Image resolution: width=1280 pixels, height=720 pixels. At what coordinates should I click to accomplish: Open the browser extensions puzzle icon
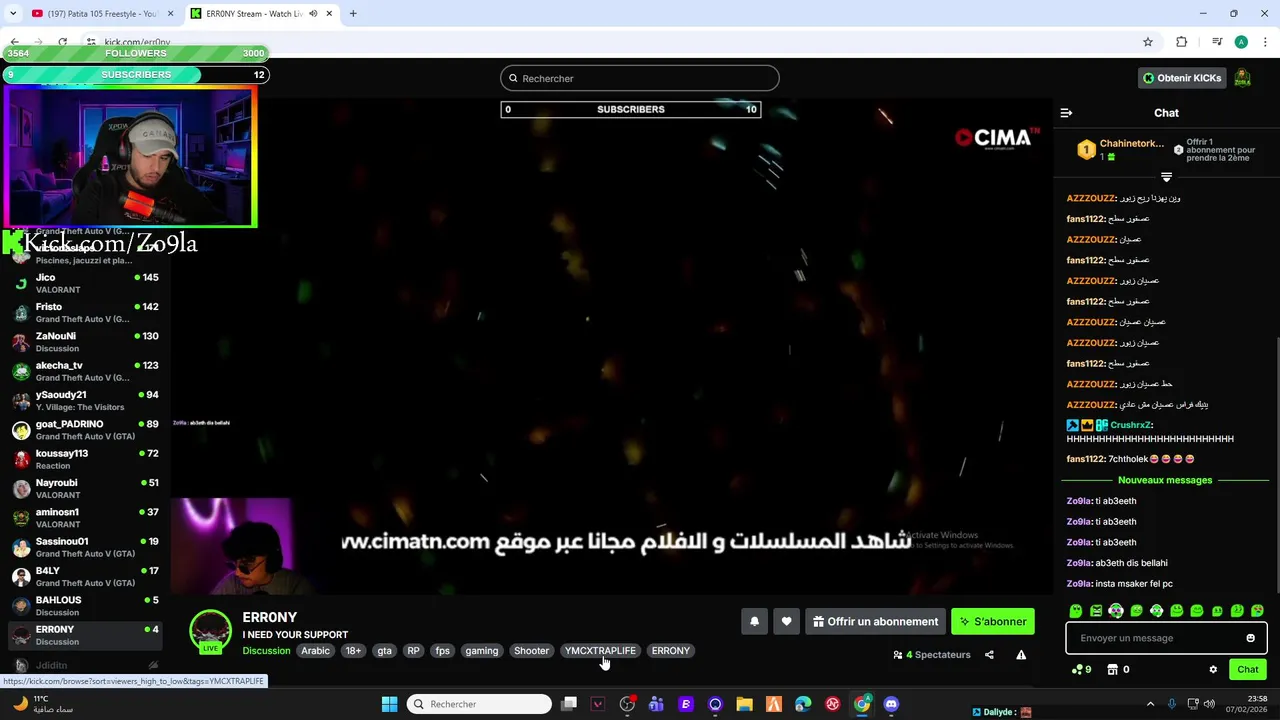point(1181,42)
